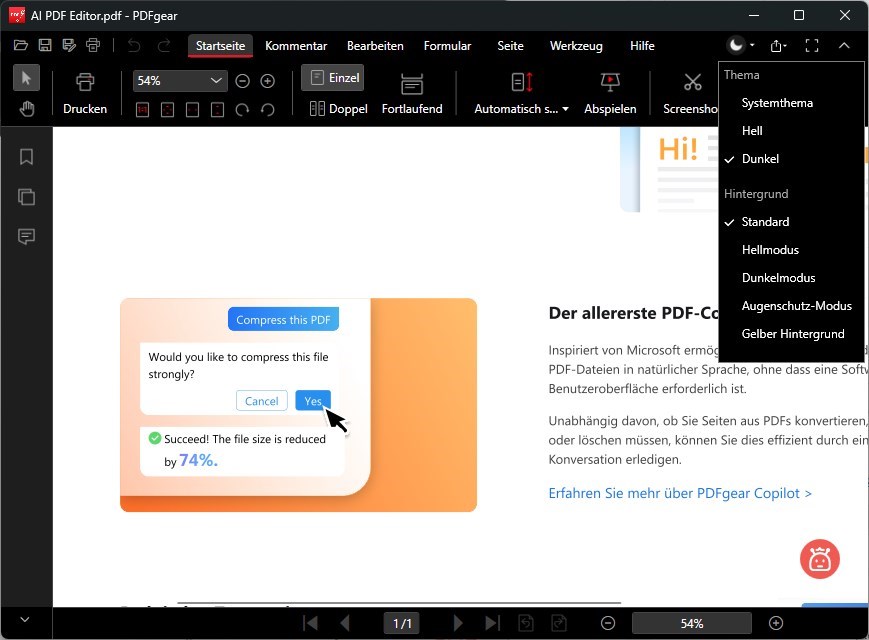
Task: Activate the hand pan tool
Action: [x=26, y=109]
